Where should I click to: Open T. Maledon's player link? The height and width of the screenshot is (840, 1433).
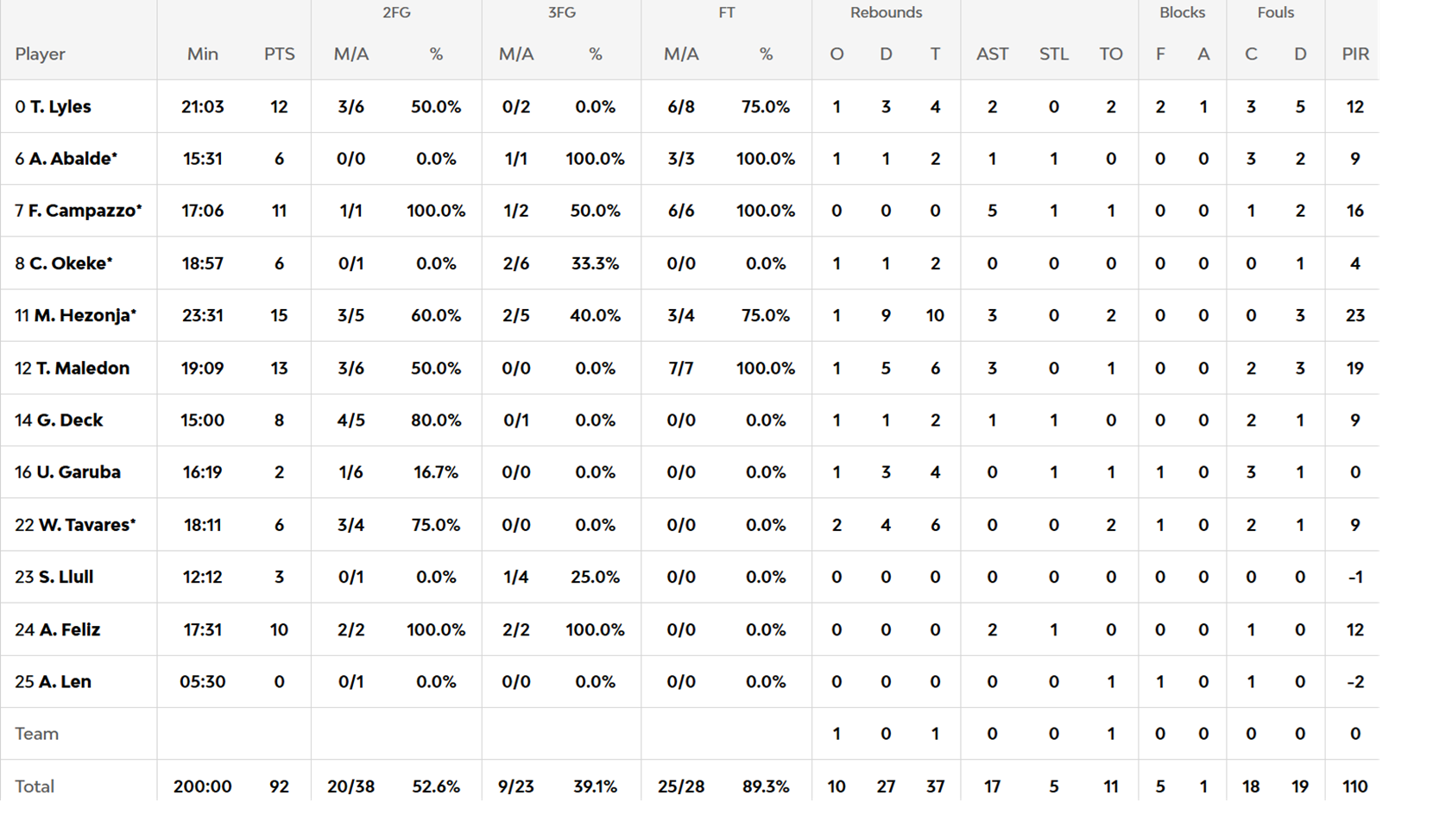[82, 368]
